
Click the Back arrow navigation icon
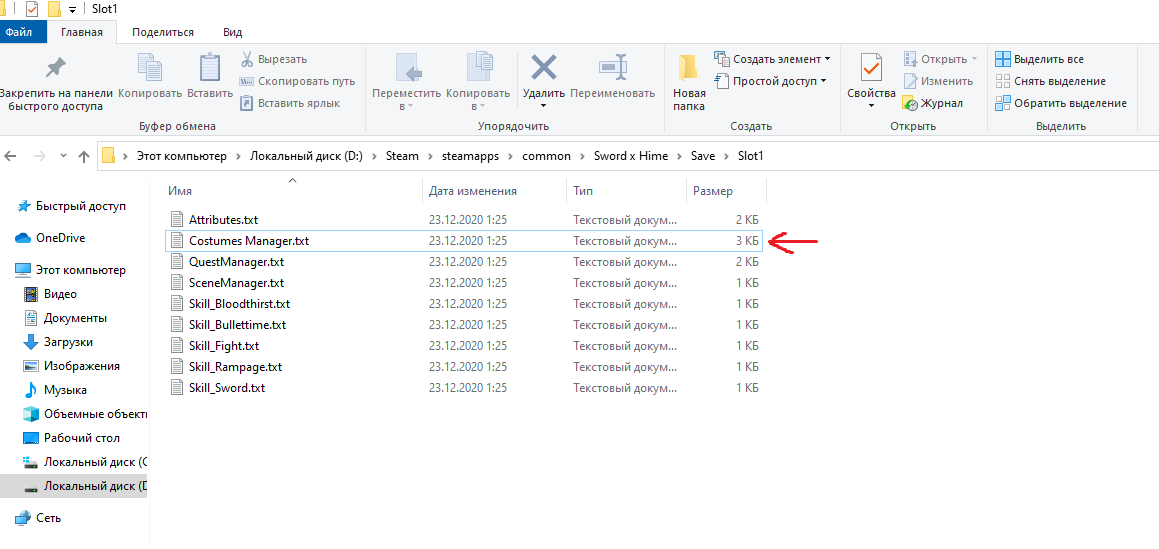pyautogui.click(x=11, y=156)
